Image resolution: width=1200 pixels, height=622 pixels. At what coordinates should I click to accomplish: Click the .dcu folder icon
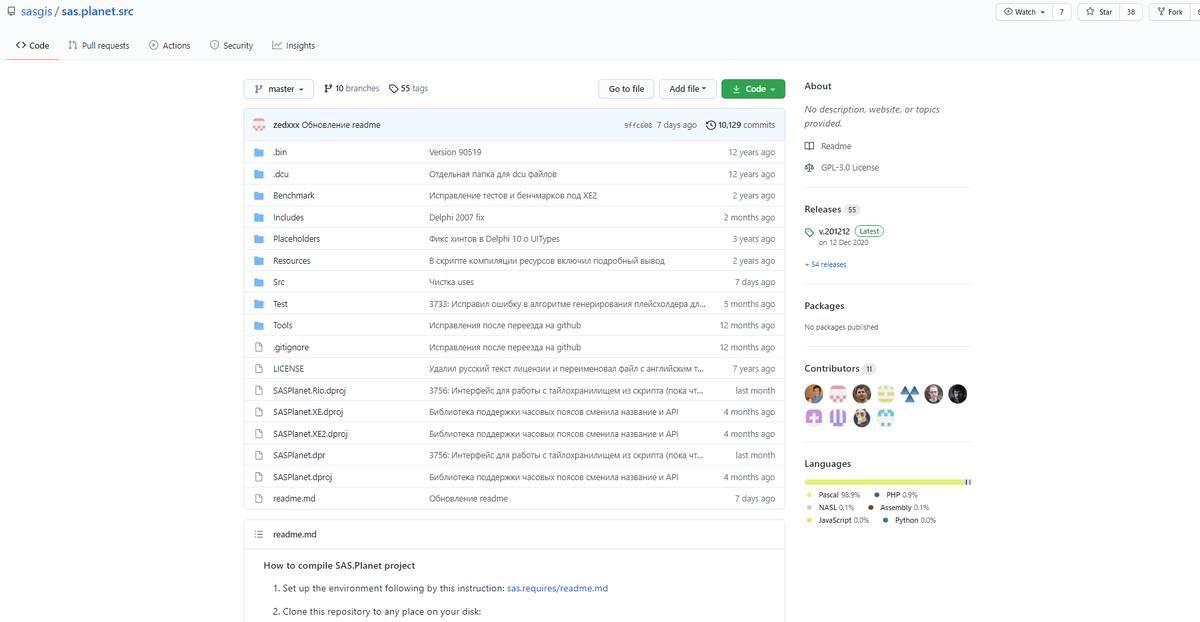coord(259,174)
